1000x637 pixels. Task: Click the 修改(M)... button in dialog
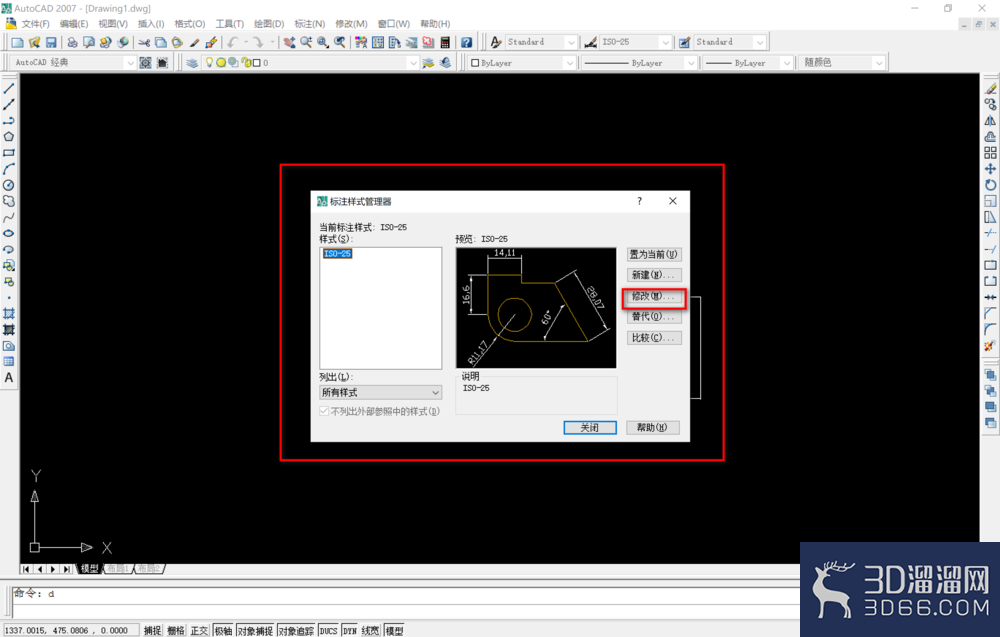(654, 297)
